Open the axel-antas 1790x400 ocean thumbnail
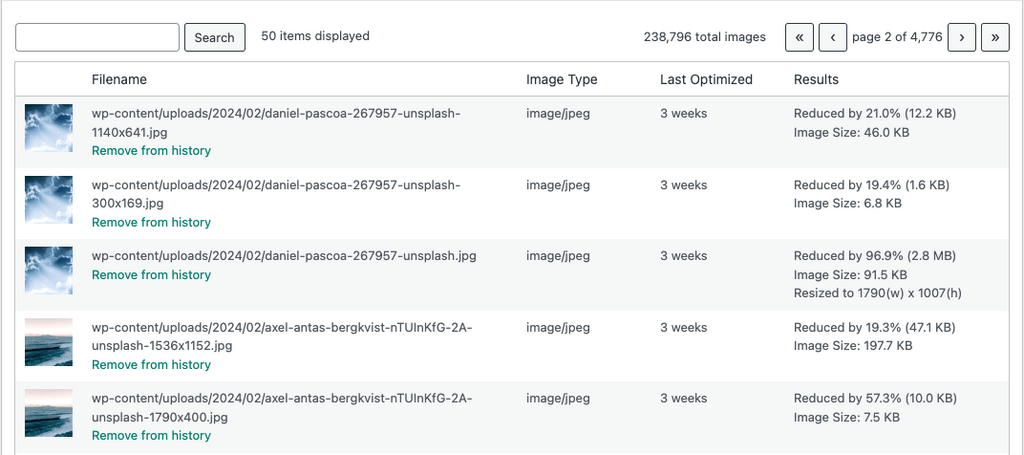The height and width of the screenshot is (455, 1024). click(49, 413)
